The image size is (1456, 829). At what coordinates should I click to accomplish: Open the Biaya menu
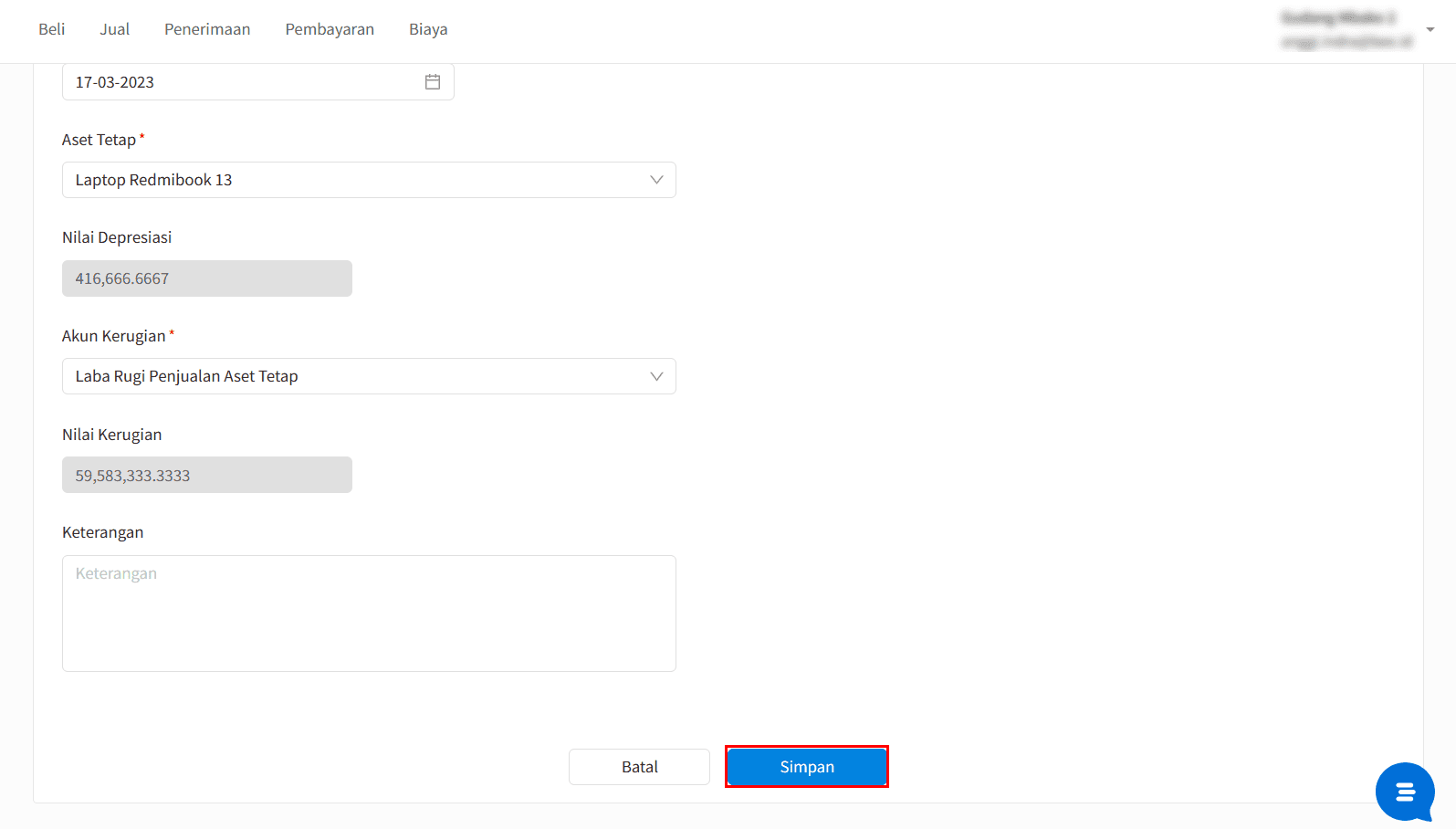[428, 29]
